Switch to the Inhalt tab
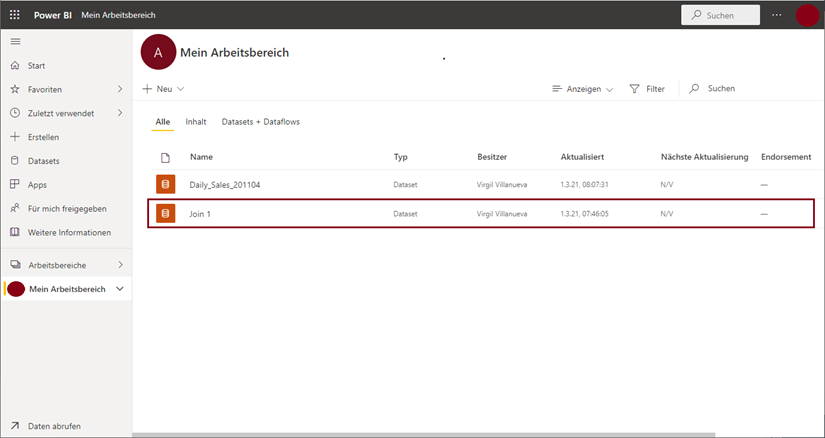 click(196, 122)
